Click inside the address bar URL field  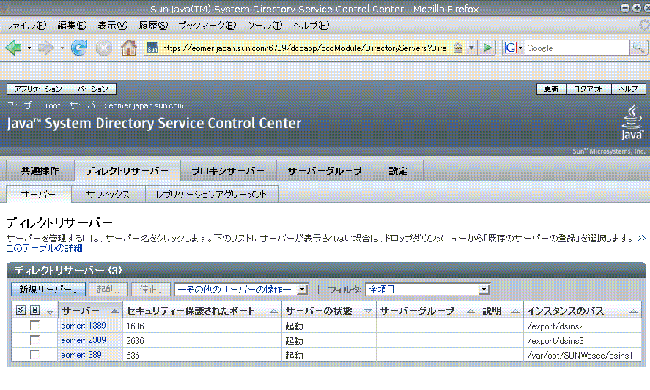305,48
